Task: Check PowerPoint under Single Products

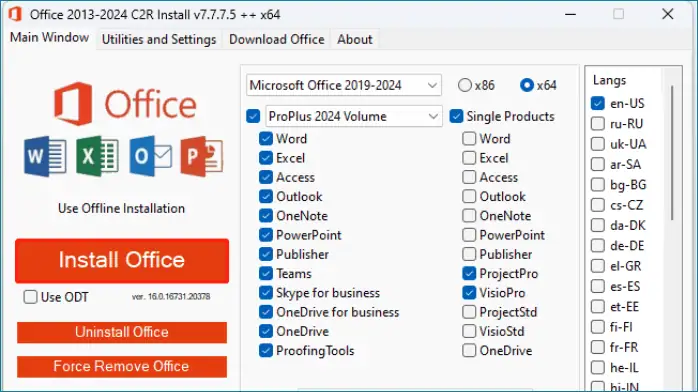Action: tap(469, 235)
